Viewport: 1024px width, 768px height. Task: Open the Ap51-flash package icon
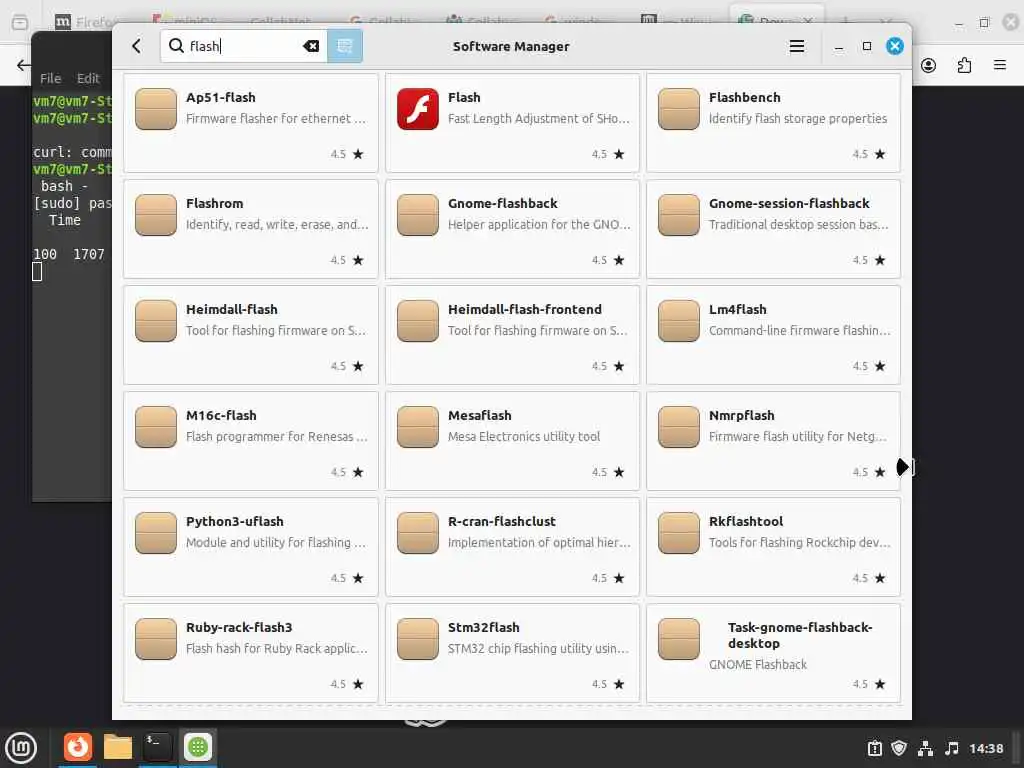coord(155,109)
